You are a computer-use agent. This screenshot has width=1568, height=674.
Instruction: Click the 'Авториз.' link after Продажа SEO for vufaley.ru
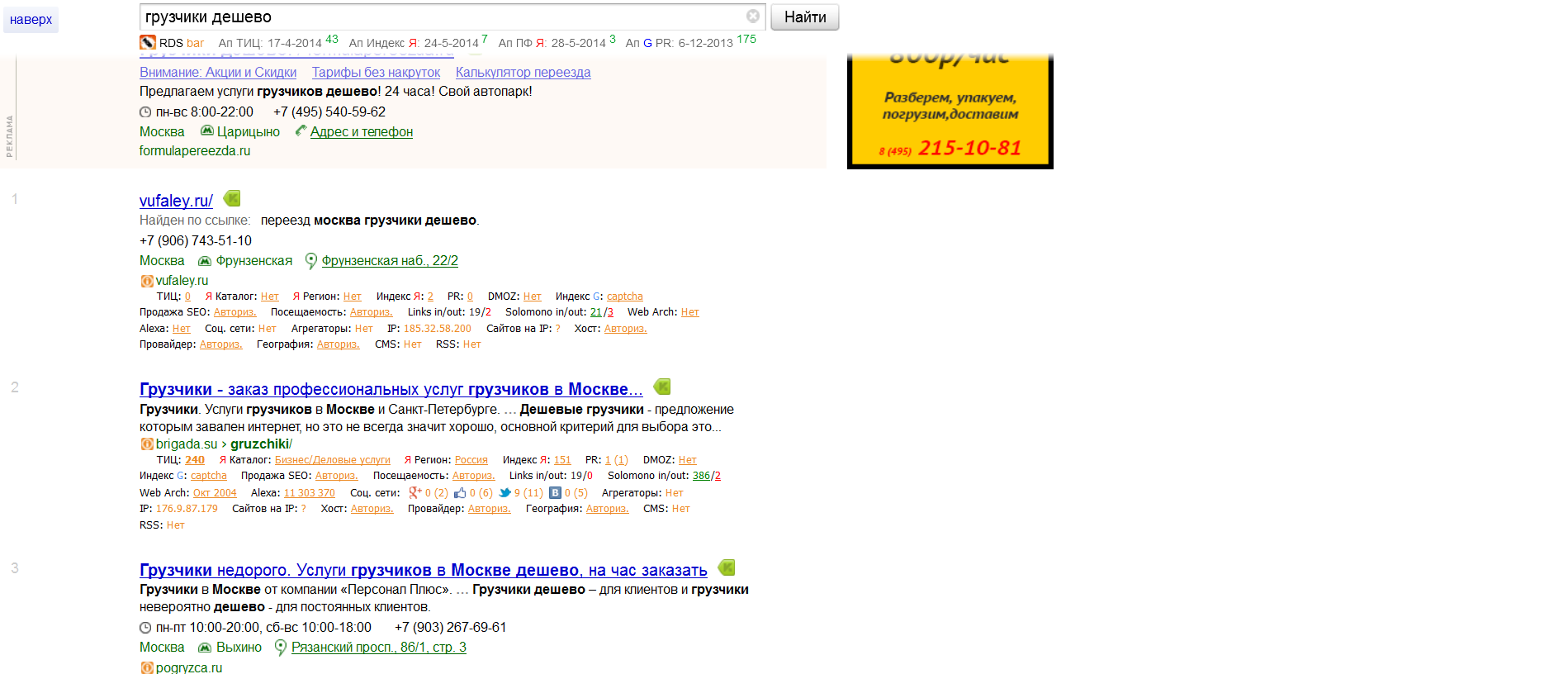(x=235, y=312)
